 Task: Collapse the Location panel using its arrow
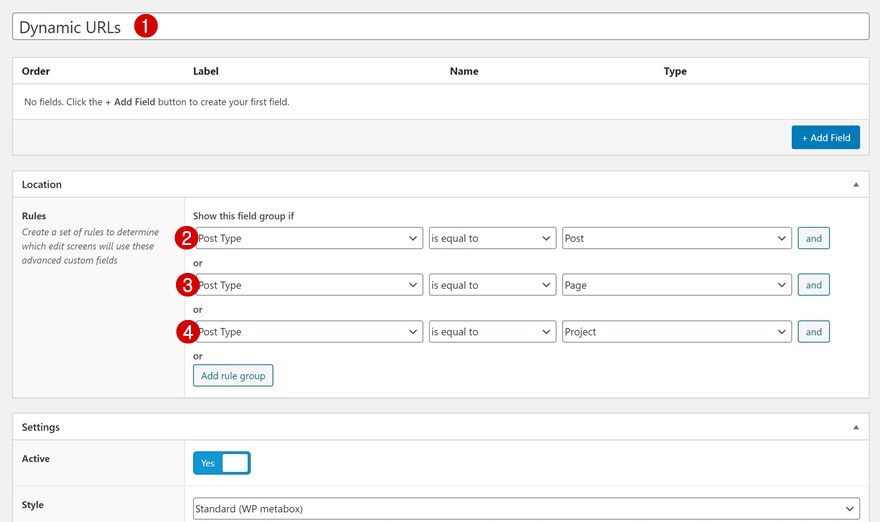click(x=856, y=185)
